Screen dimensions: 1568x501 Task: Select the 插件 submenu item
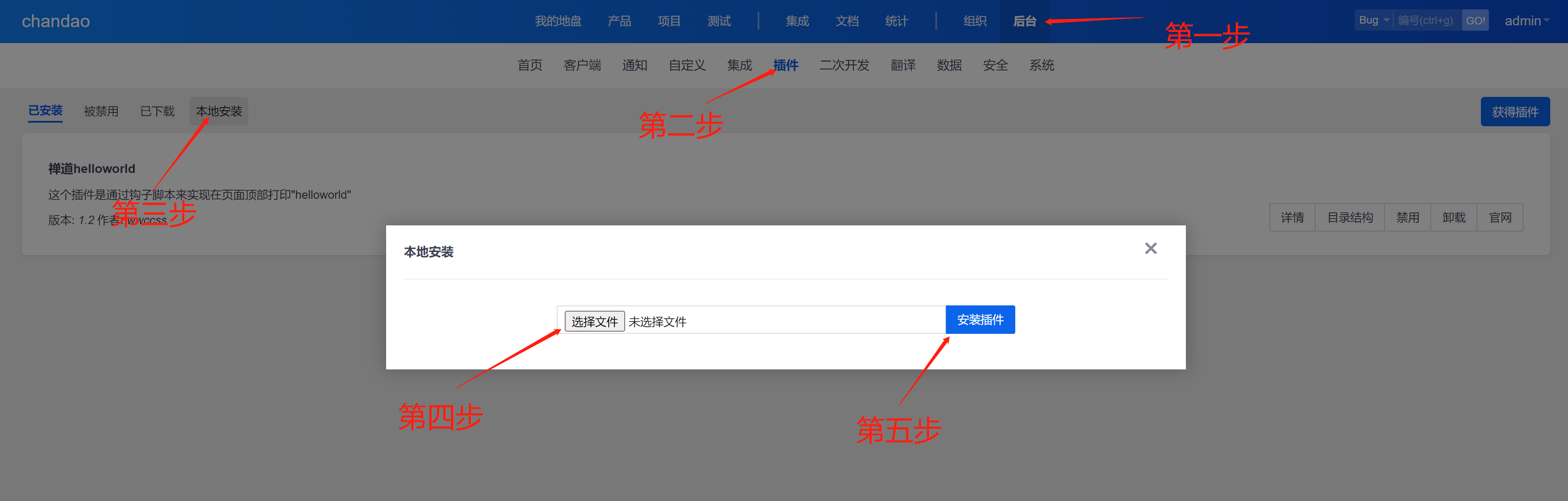pos(785,65)
